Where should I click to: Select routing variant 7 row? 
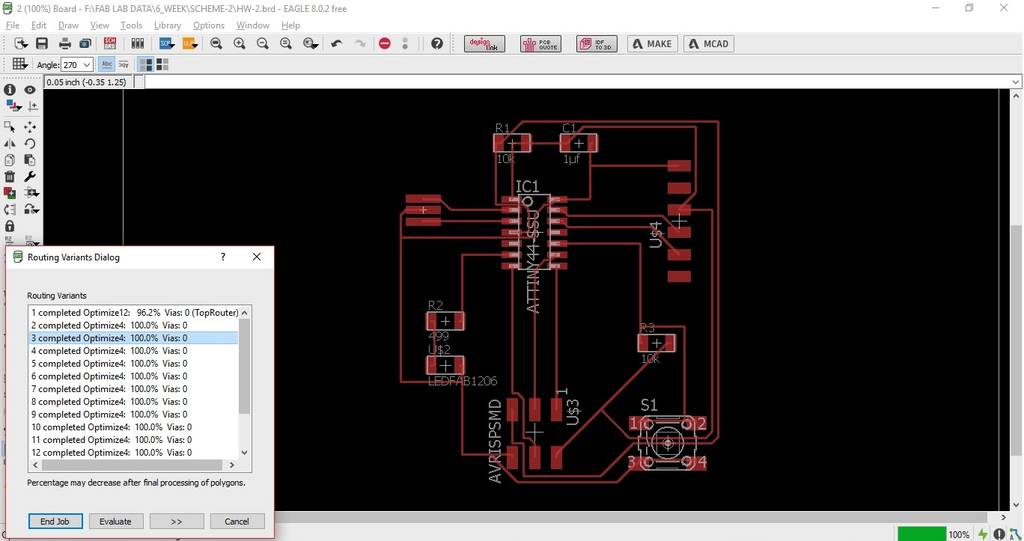coord(134,389)
